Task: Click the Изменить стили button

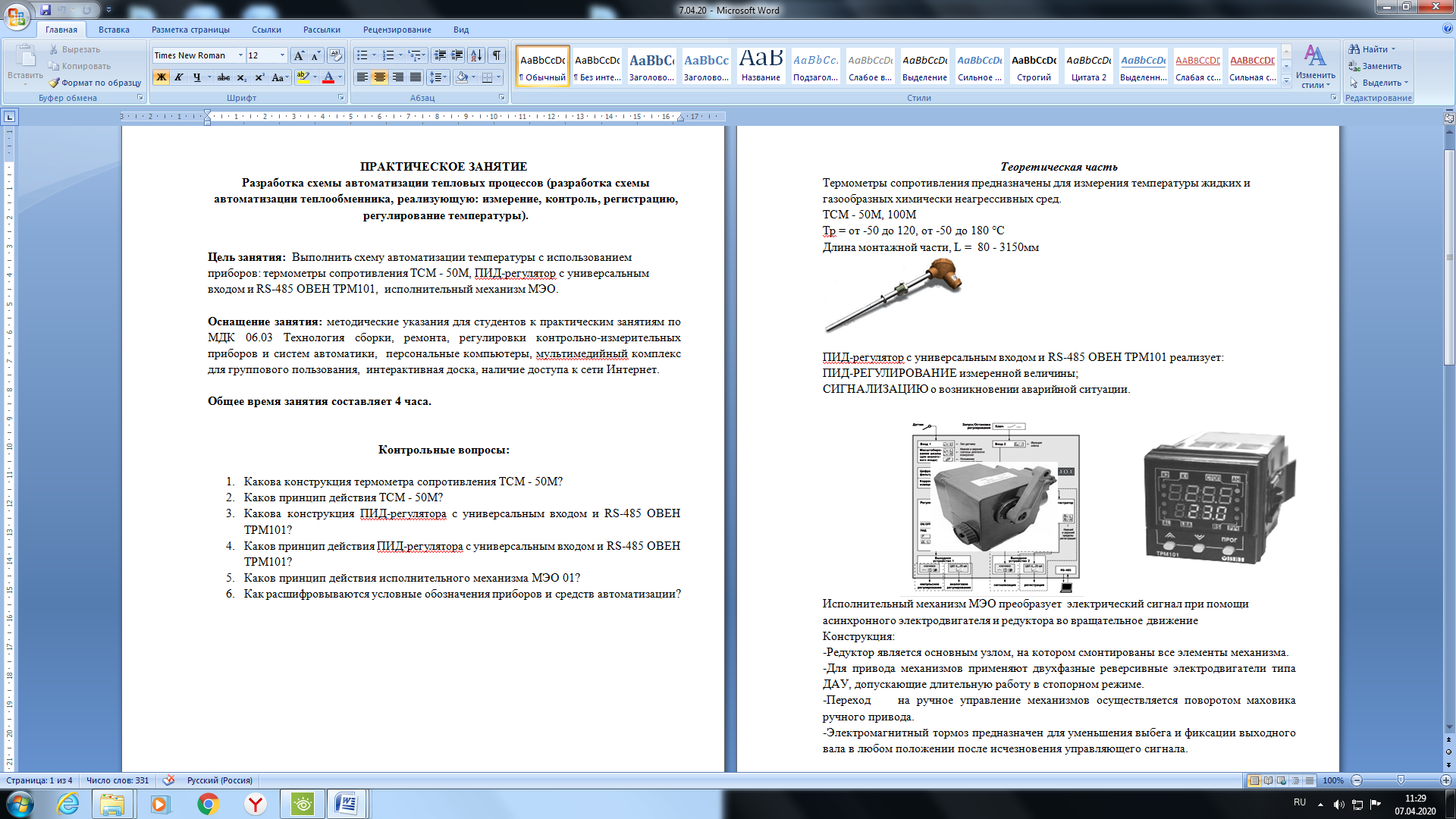Action: [x=1315, y=67]
